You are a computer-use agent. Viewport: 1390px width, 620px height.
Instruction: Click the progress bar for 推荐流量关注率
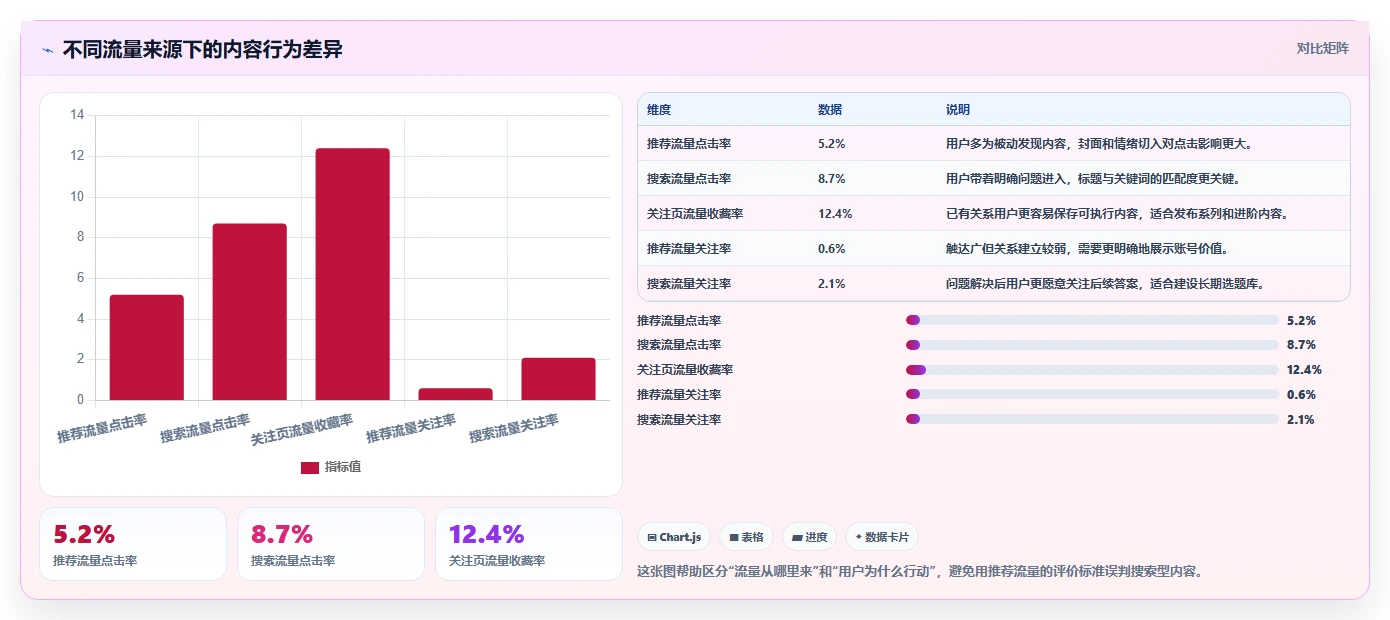tap(1092, 395)
